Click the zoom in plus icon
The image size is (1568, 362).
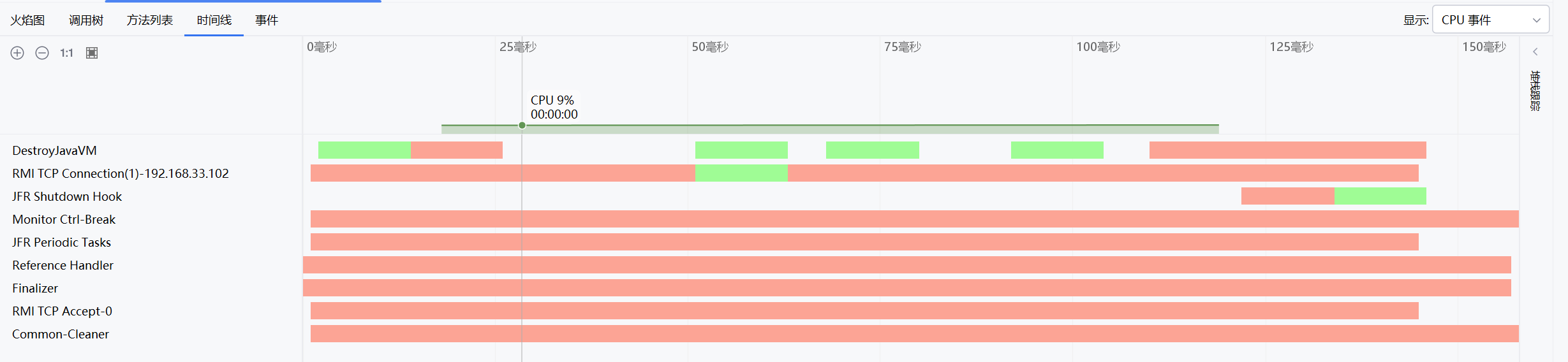17,53
